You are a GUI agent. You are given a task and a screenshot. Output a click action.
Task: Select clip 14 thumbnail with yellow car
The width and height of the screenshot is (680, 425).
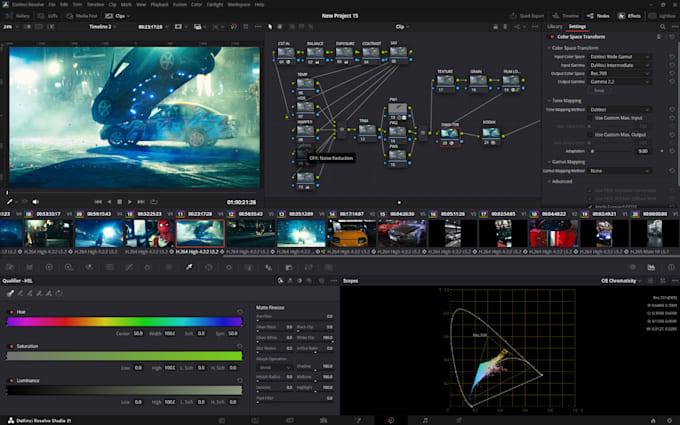pos(351,233)
